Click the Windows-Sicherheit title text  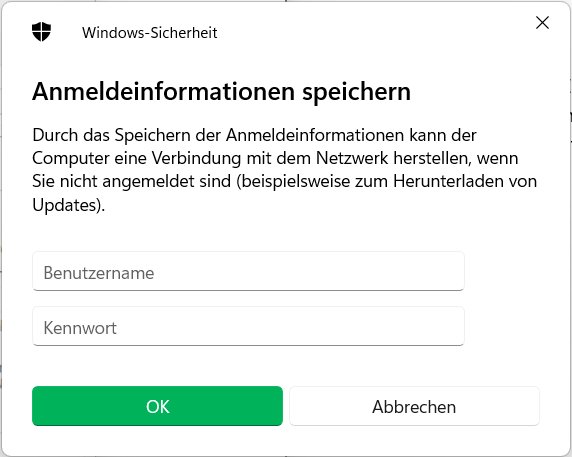(x=150, y=33)
